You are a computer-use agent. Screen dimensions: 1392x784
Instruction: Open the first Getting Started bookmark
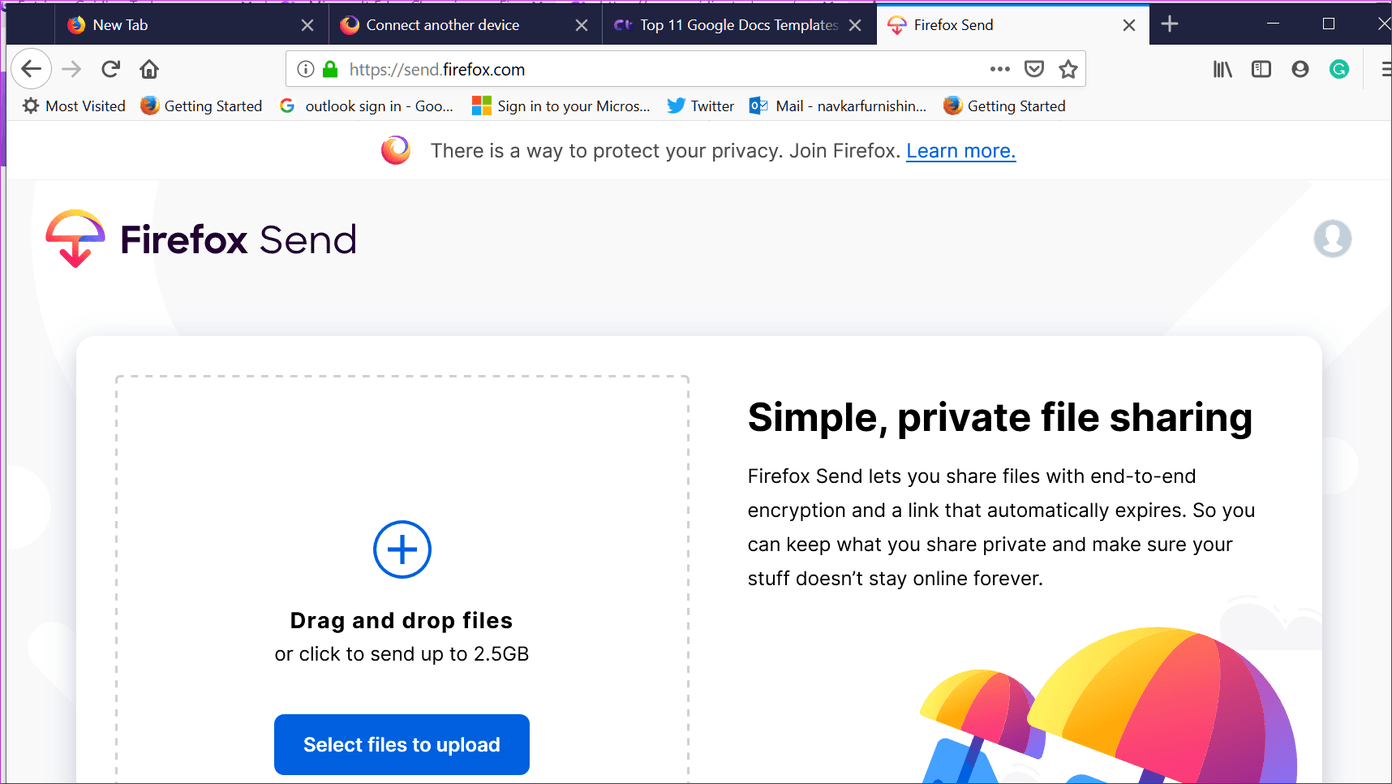tap(201, 106)
